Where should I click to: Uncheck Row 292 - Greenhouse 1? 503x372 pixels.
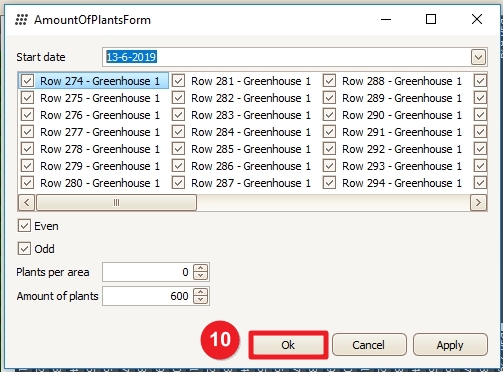tap(329, 149)
